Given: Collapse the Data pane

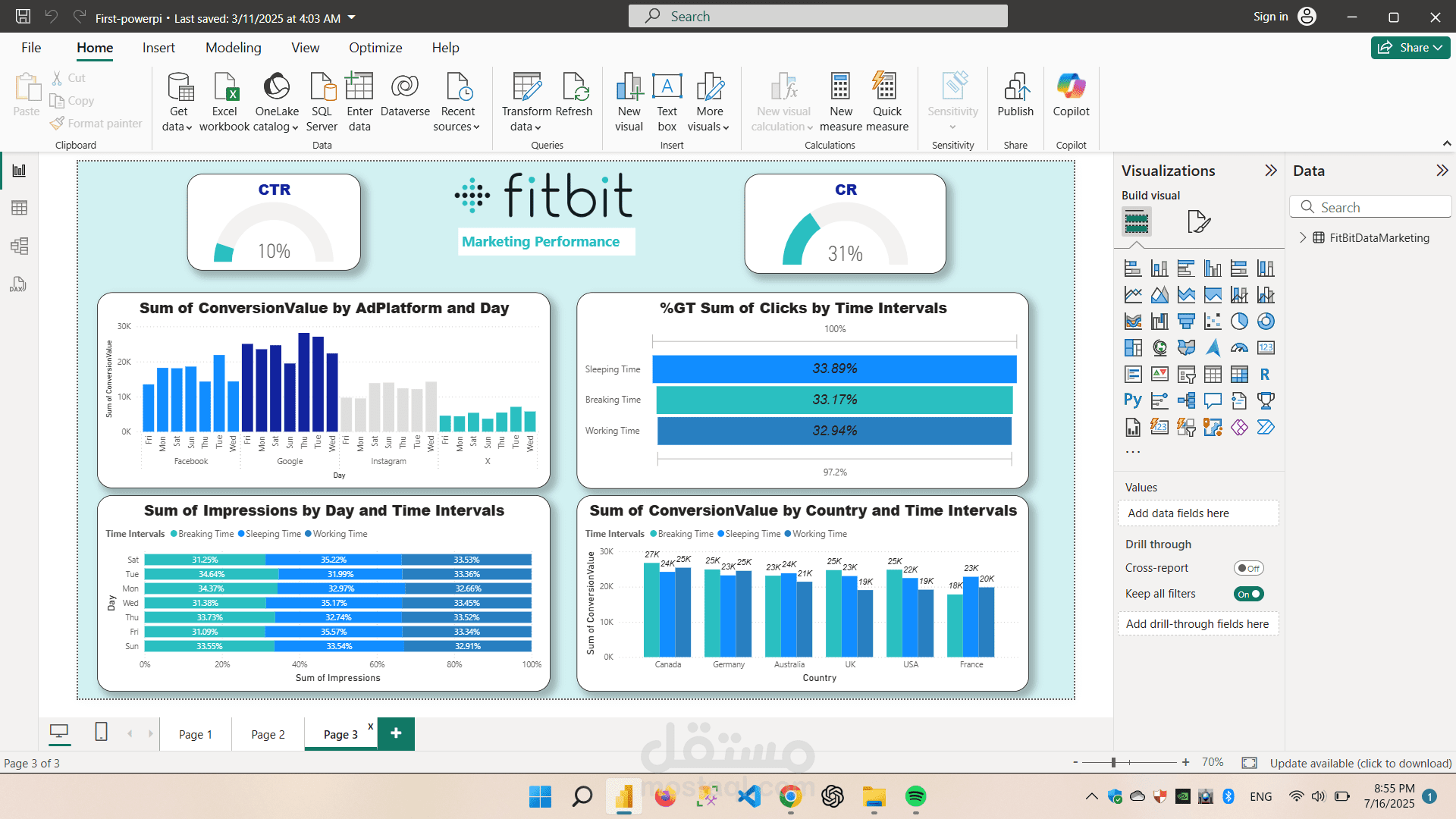Looking at the screenshot, I should click(1442, 171).
